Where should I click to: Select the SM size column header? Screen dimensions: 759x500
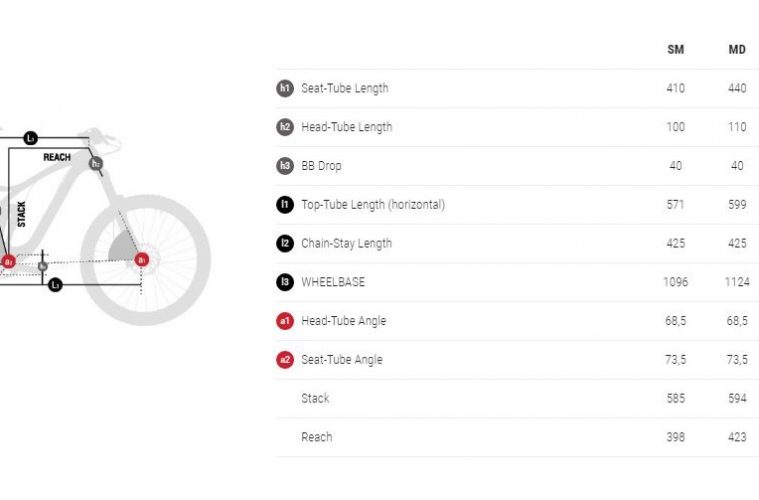click(675, 50)
